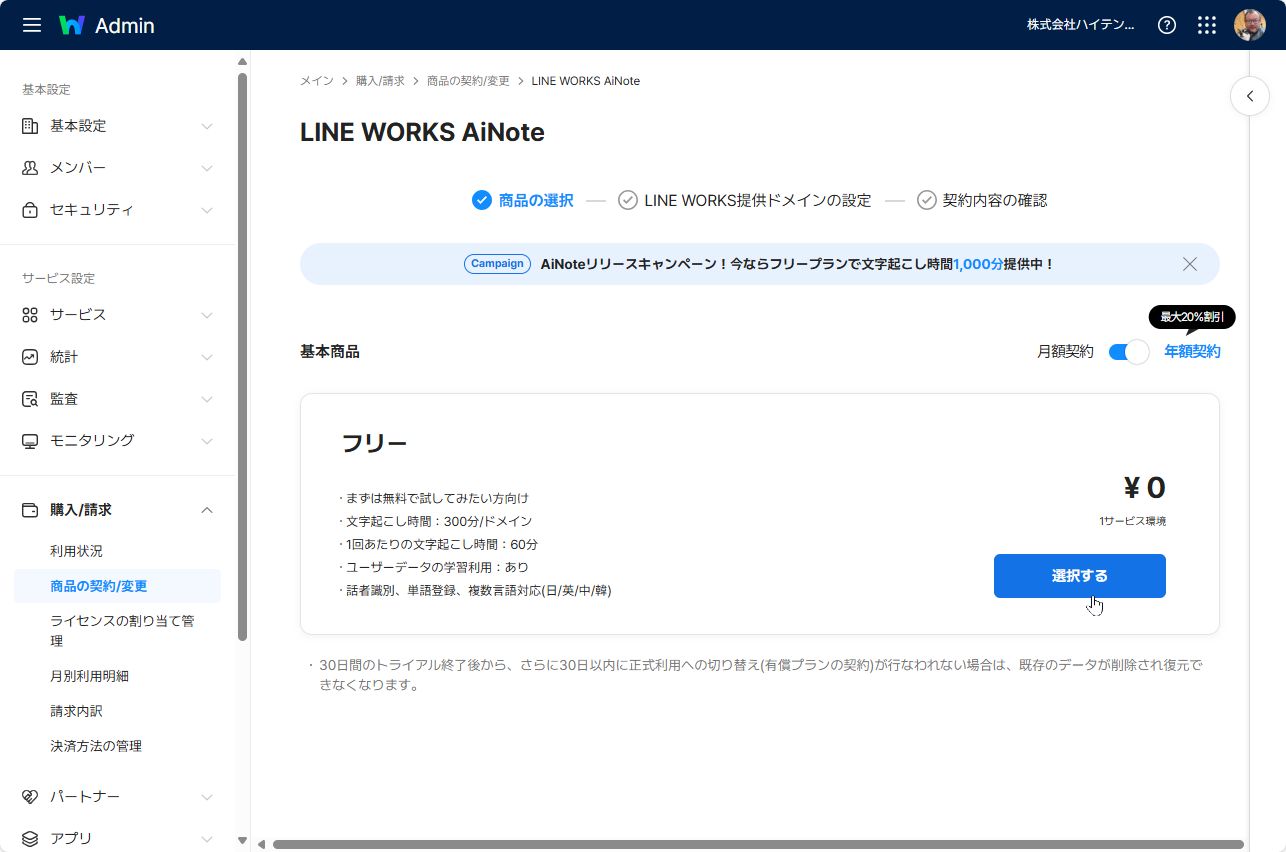This screenshot has height=852, width=1286.
Task: Click the モニタリング monitor icon
Action: [x=30, y=441]
